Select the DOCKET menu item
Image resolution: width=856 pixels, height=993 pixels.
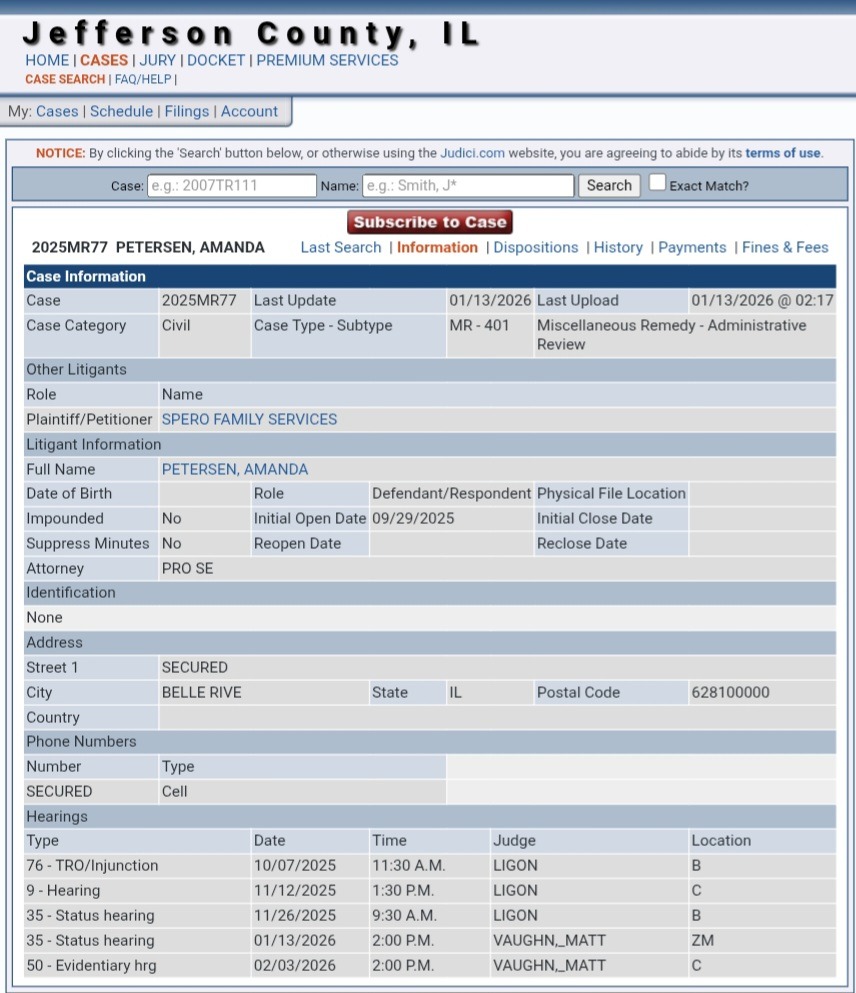[216, 60]
